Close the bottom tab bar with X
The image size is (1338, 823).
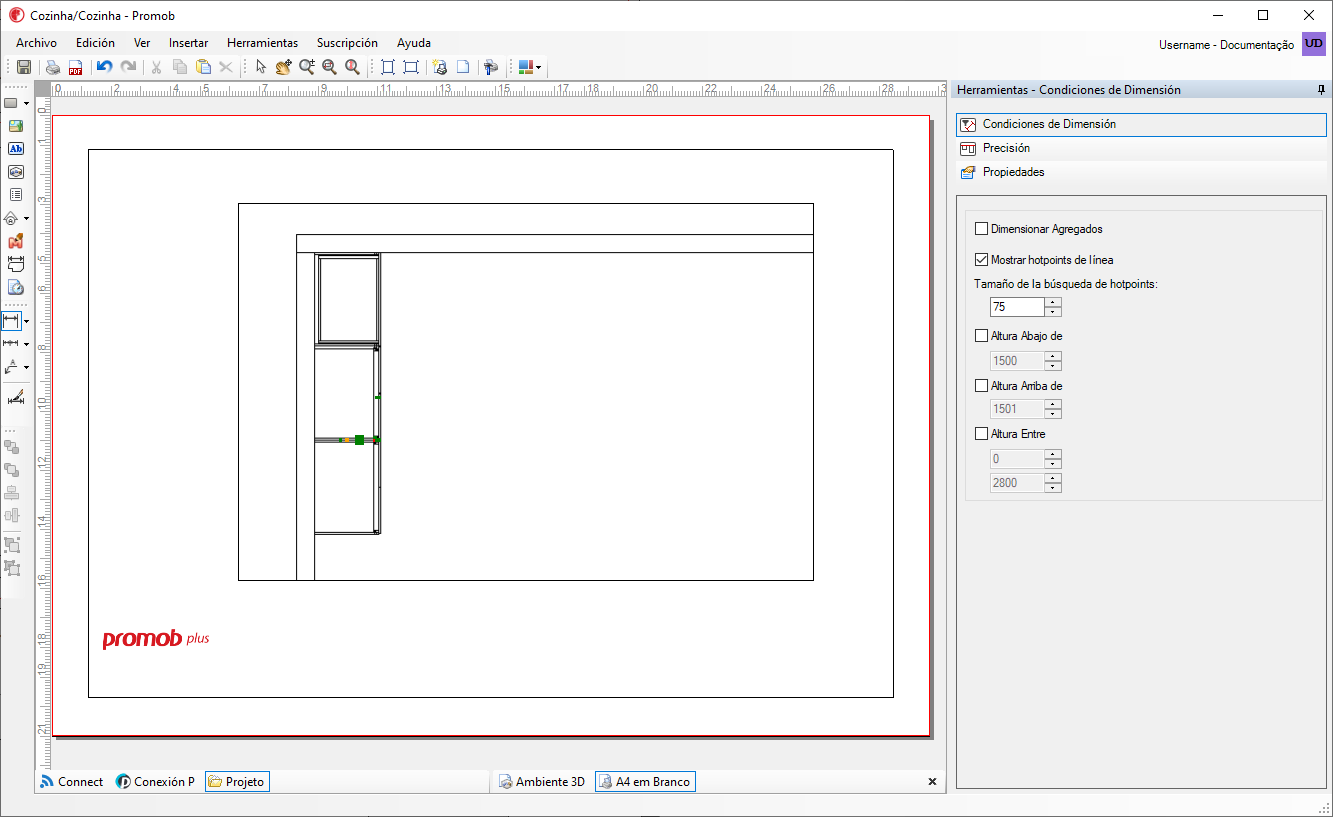click(x=932, y=782)
